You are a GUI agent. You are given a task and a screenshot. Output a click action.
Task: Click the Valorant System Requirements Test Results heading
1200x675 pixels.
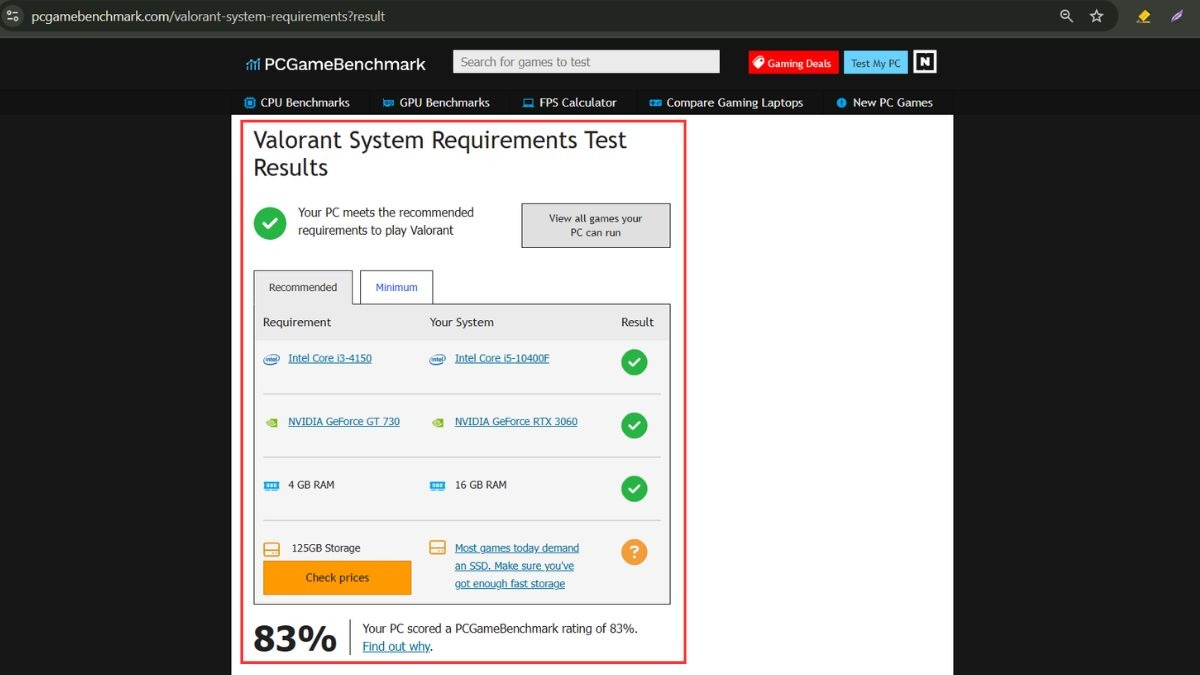[440, 153]
